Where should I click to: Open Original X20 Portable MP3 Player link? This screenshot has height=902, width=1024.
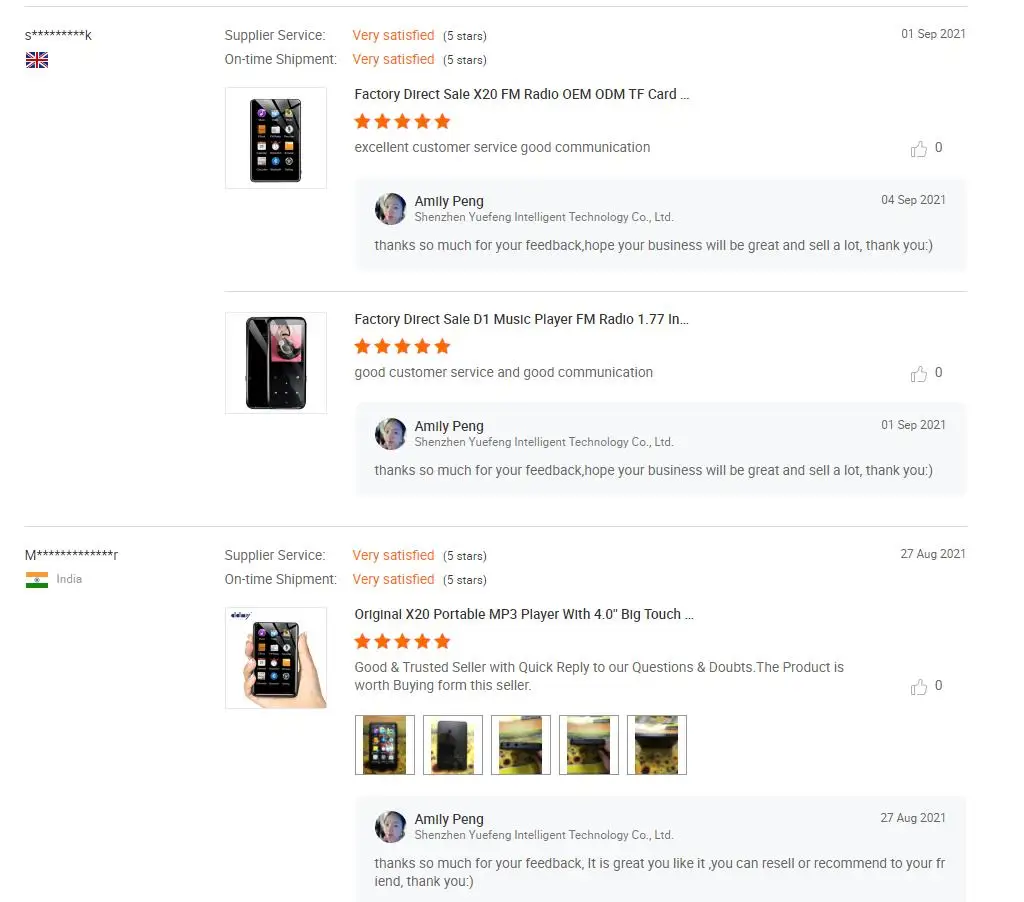[x=524, y=614]
